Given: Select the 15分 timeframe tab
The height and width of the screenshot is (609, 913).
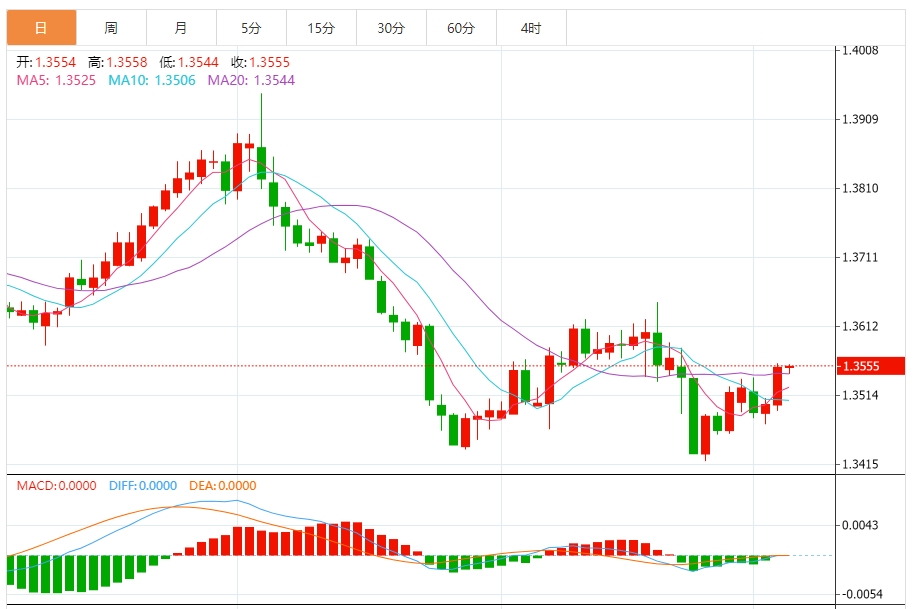Looking at the screenshot, I should coord(321,28).
